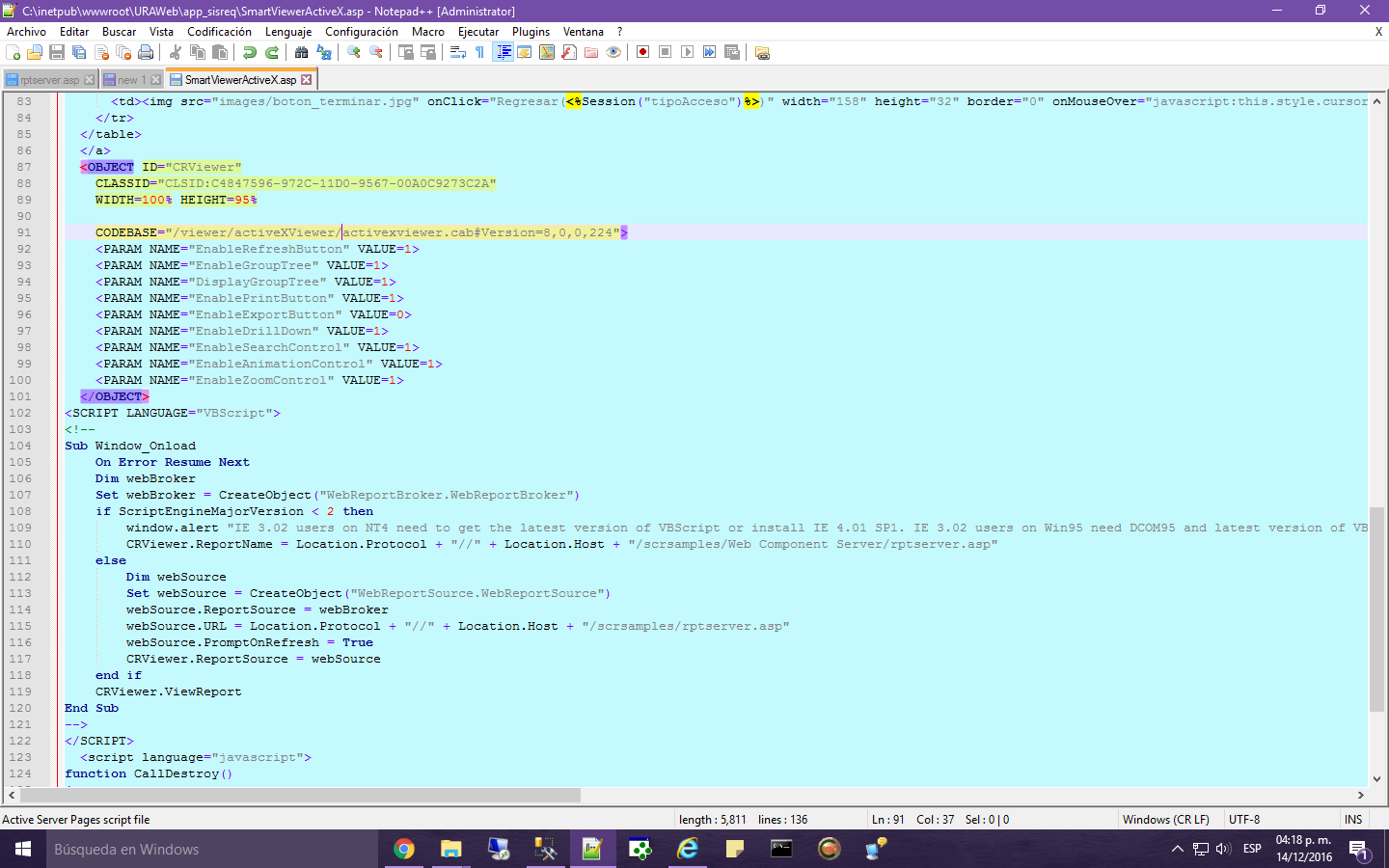The height and width of the screenshot is (868, 1389).
Task: Redo edit with green arrow icon
Action: coord(272,52)
